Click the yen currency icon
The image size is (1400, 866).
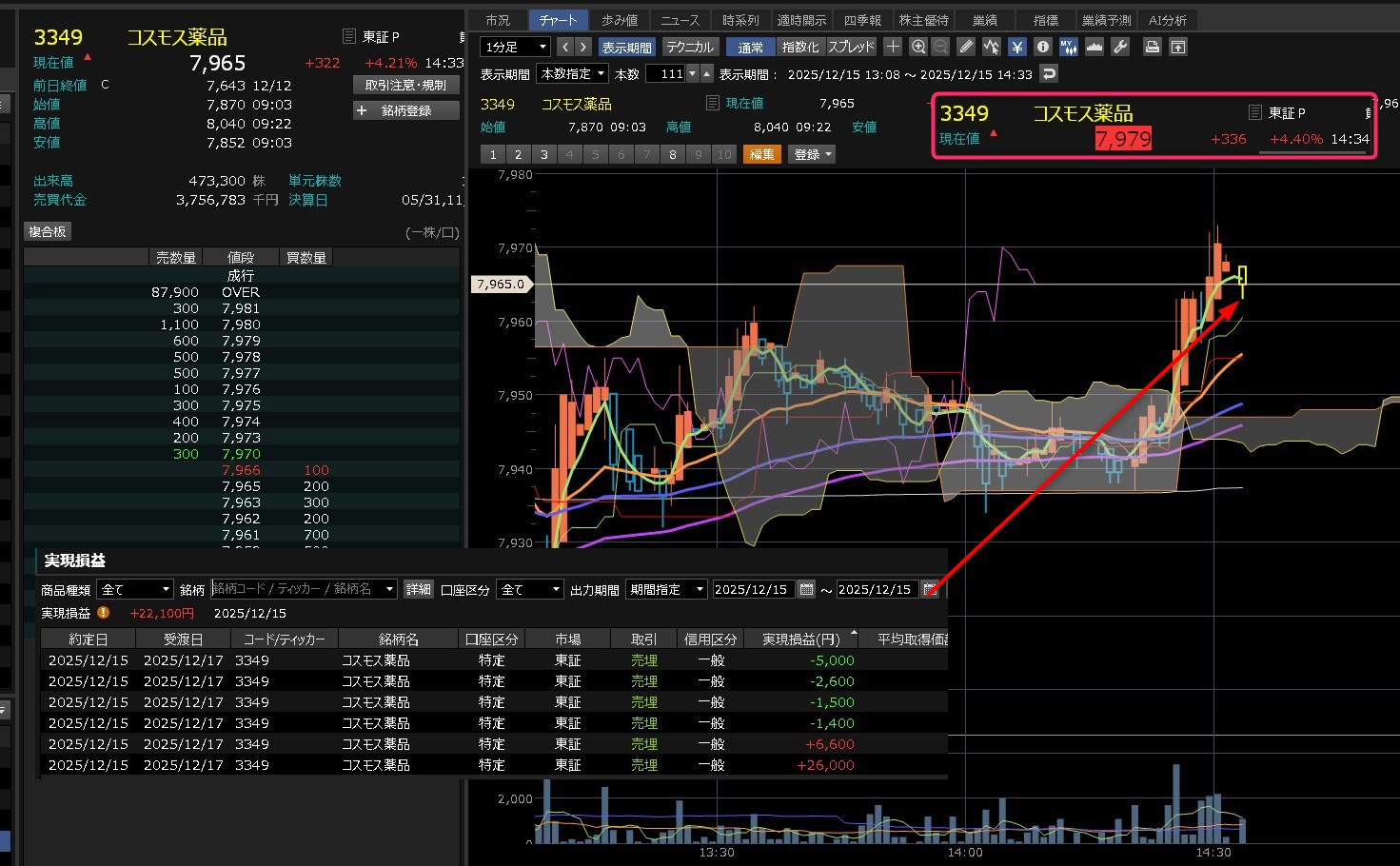point(1017,47)
